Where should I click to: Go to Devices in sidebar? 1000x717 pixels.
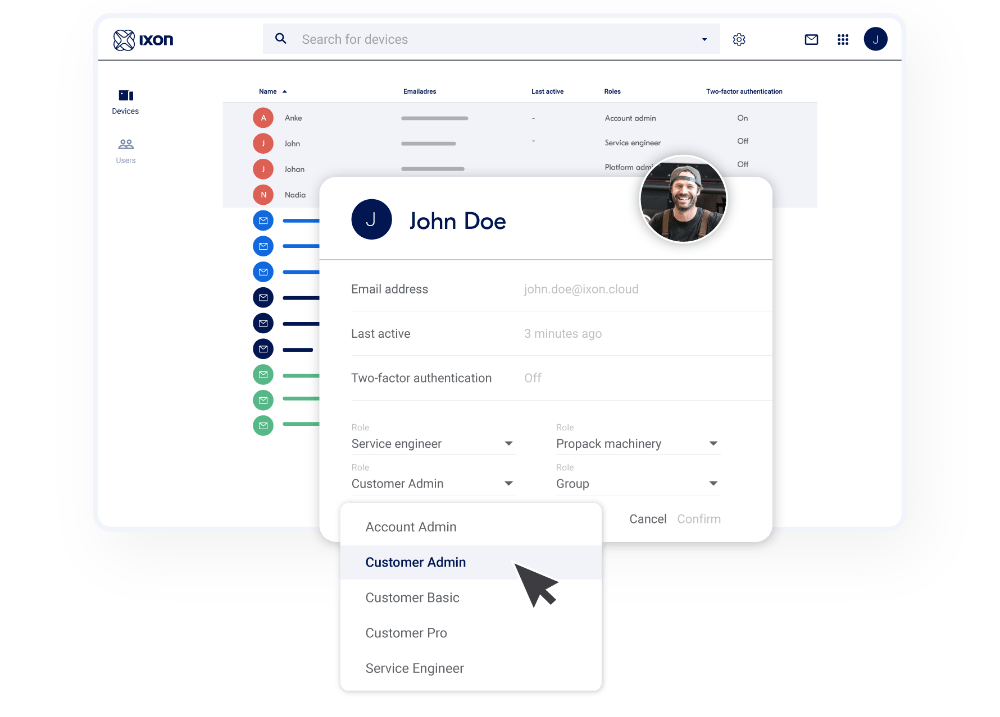126,102
